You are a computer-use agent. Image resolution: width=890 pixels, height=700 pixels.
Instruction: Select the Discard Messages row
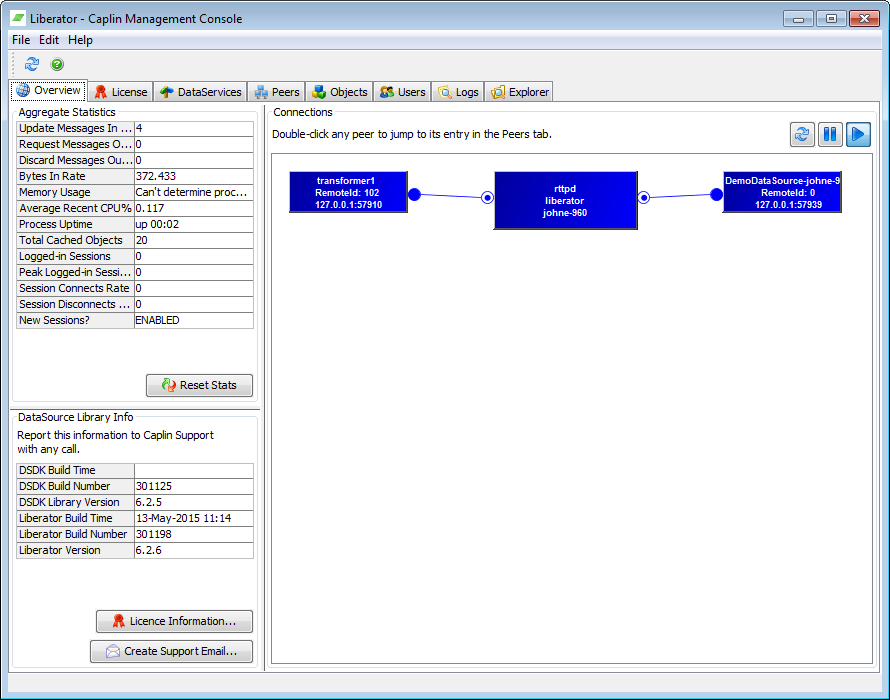click(x=135, y=160)
